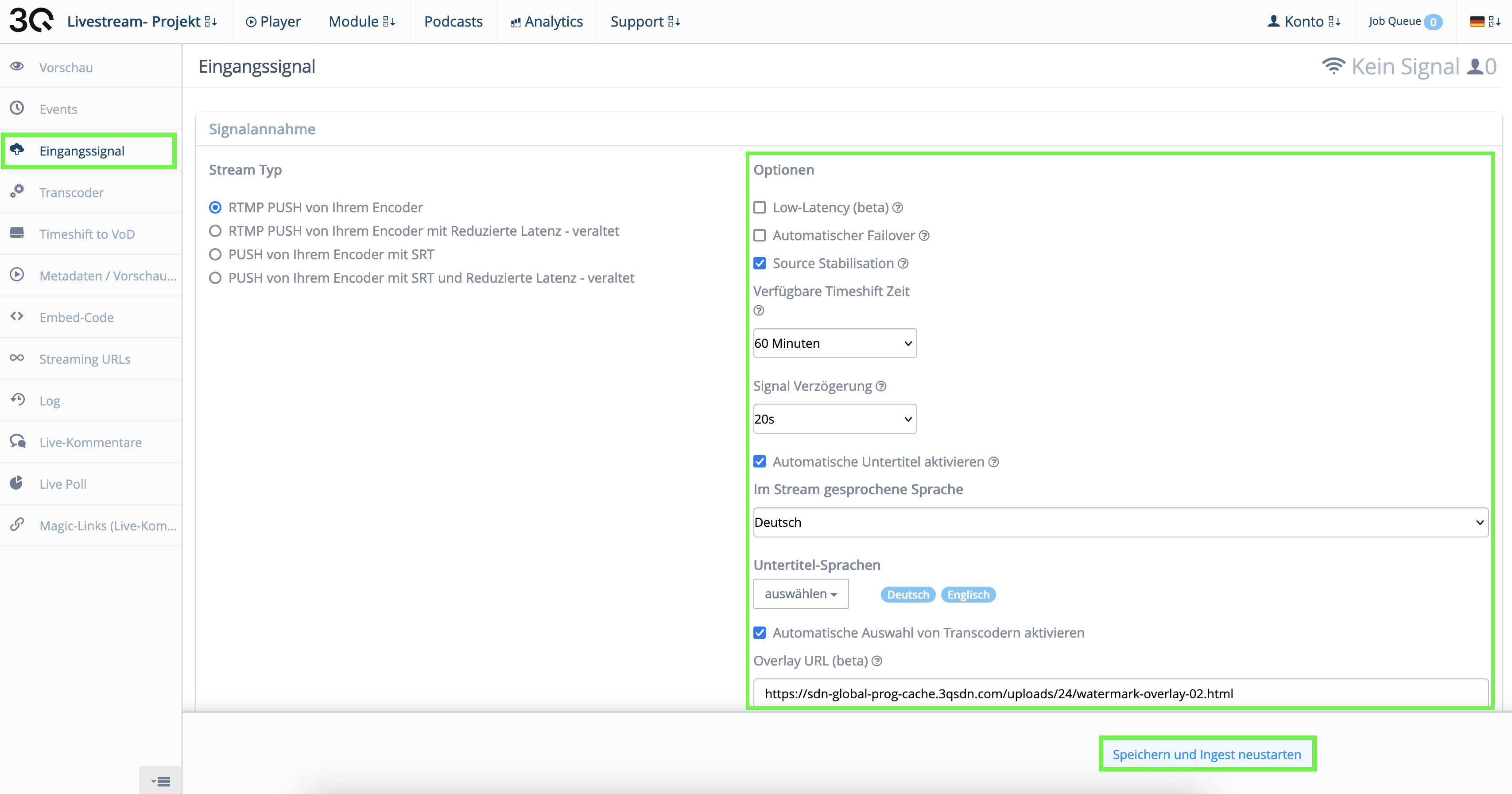The image size is (1512, 794).
Task: Open the 20s signal delay dropdown
Action: 835,419
